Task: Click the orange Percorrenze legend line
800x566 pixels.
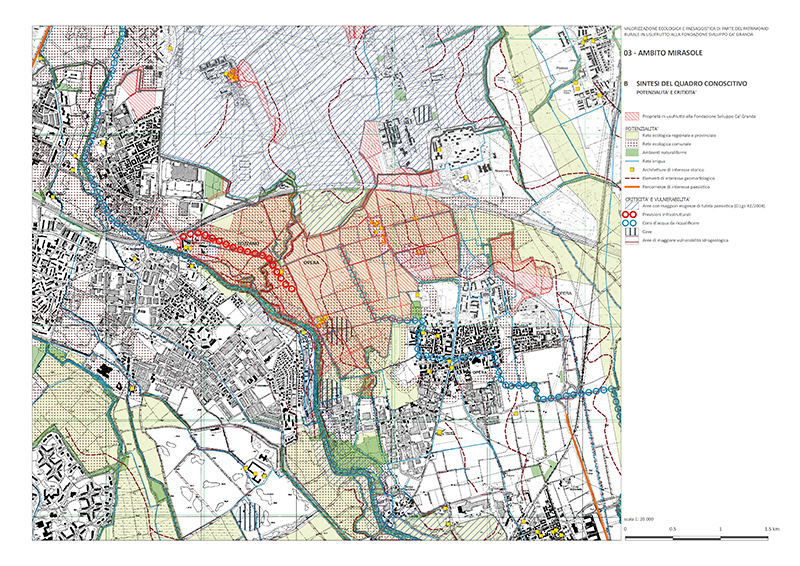Action: [632, 188]
